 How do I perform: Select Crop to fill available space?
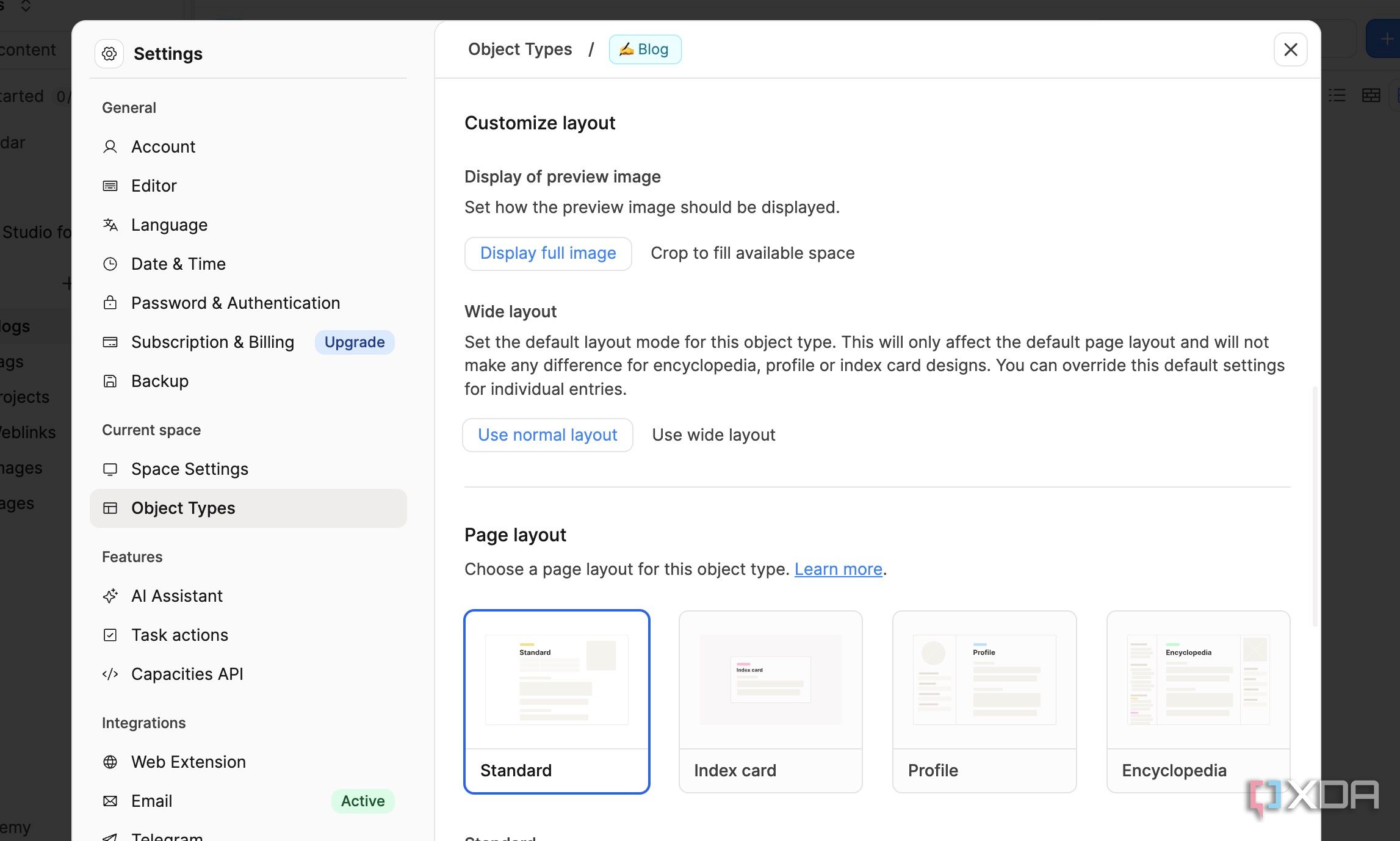tap(752, 253)
